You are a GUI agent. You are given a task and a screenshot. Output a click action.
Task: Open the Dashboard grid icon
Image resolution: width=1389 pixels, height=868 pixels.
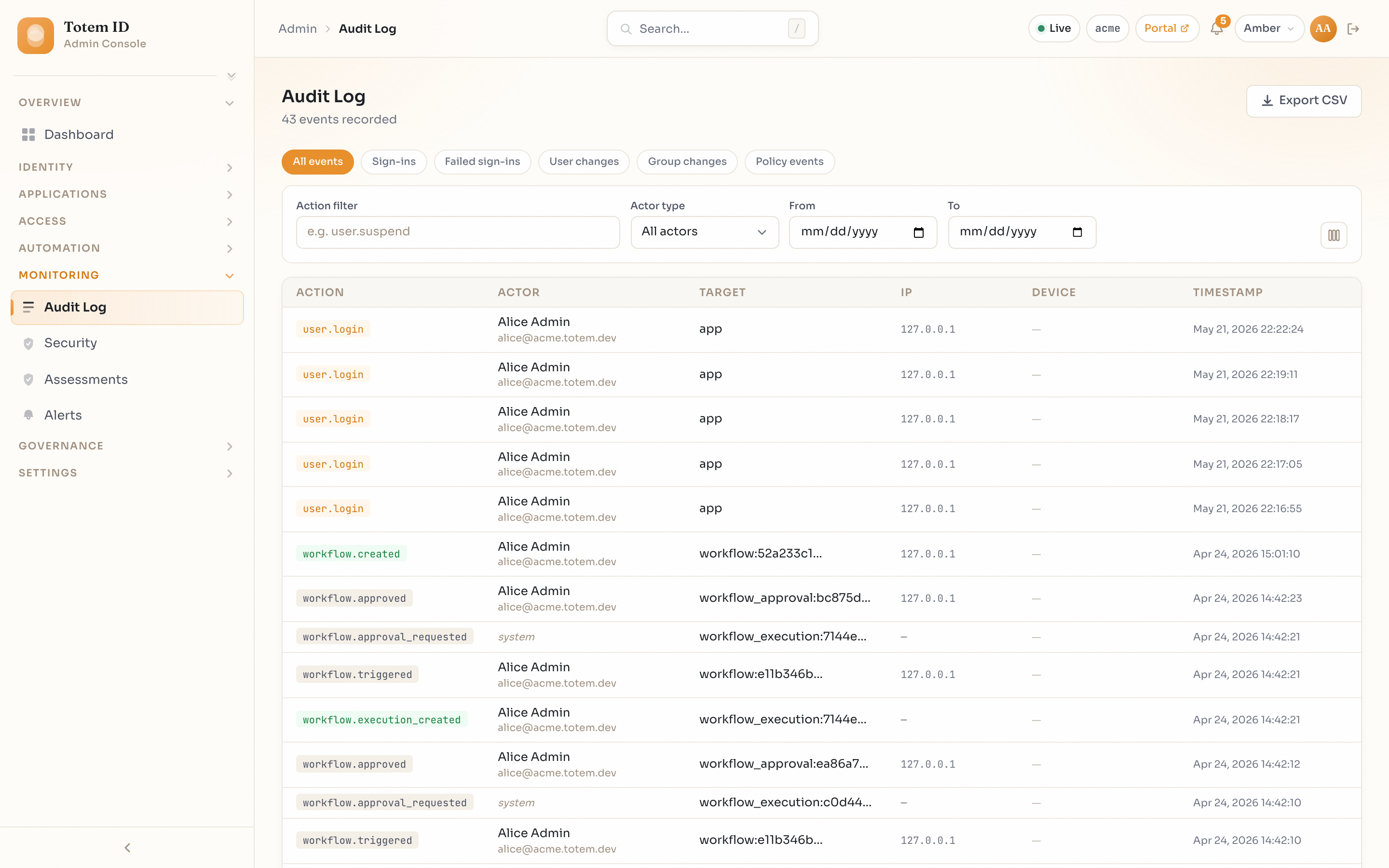click(x=28, y=135)
